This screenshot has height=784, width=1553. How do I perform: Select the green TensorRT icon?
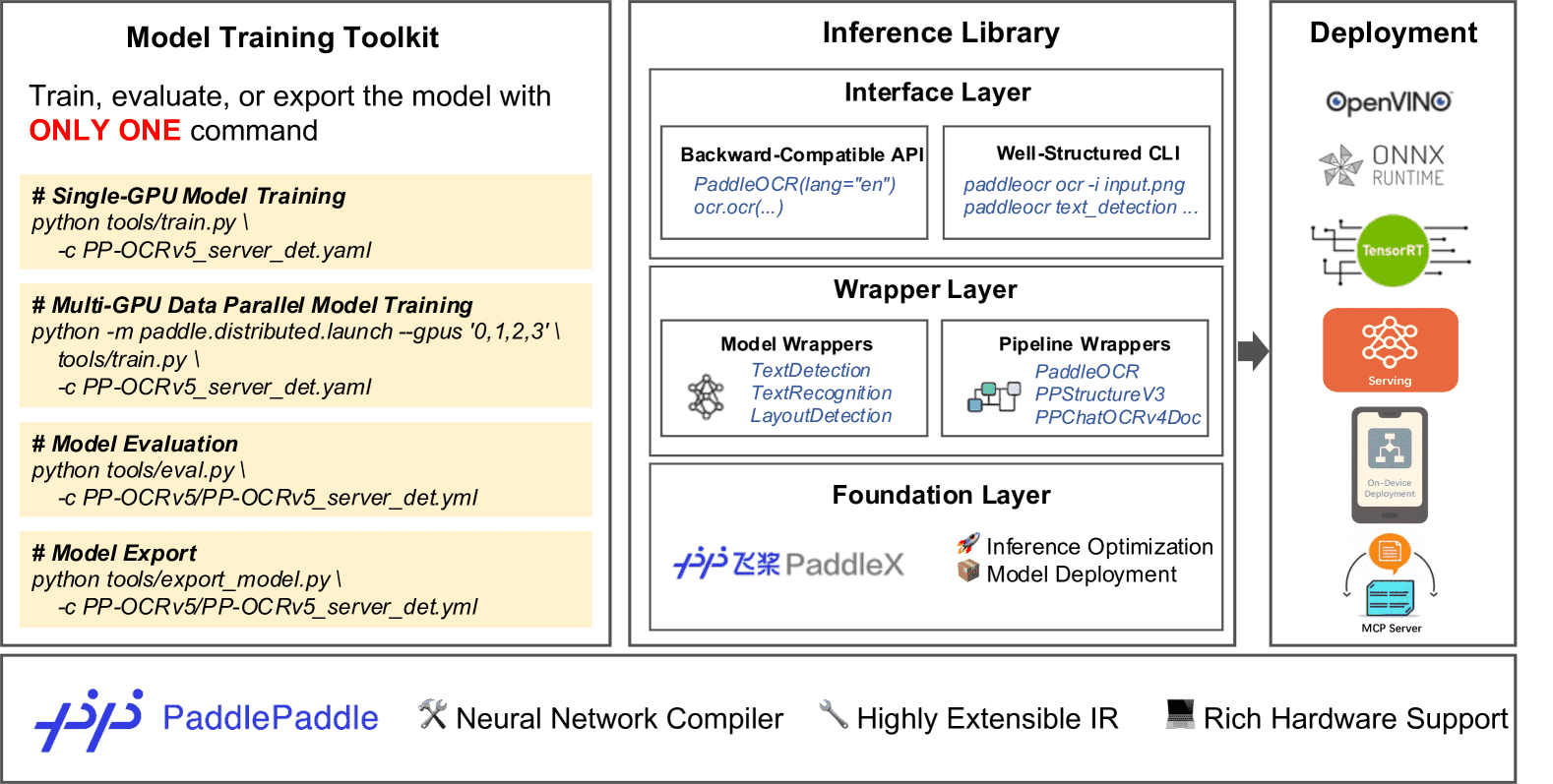pos(1391,250)
